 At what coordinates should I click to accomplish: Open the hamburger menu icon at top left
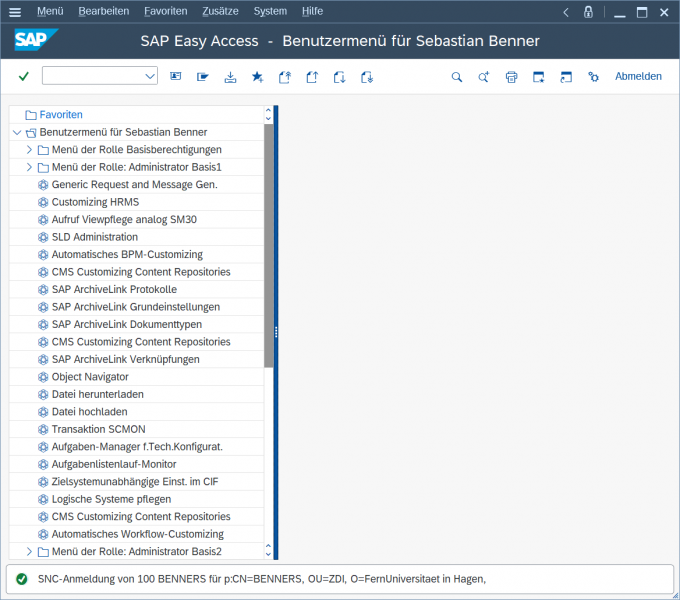pos(15,12)
